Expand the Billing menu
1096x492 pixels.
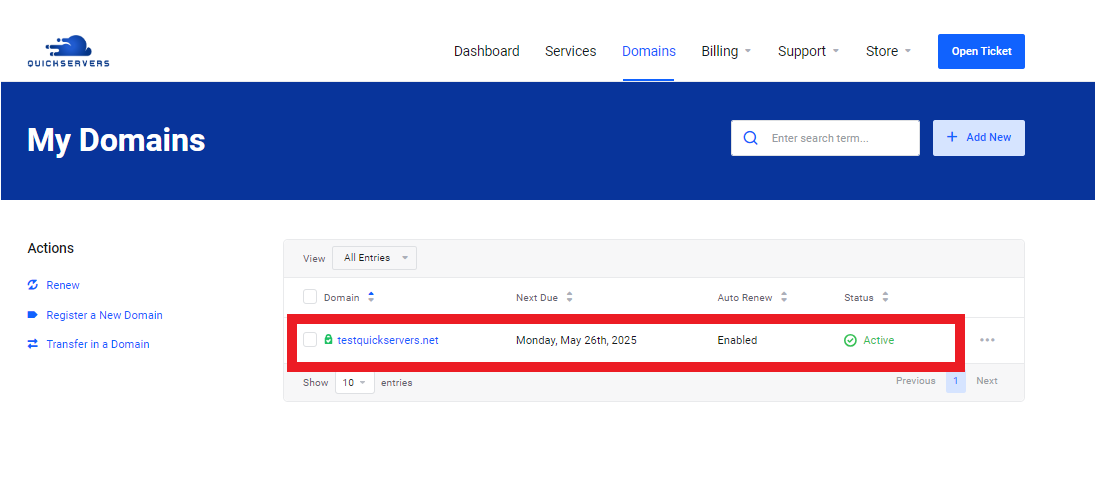point(726,51)
